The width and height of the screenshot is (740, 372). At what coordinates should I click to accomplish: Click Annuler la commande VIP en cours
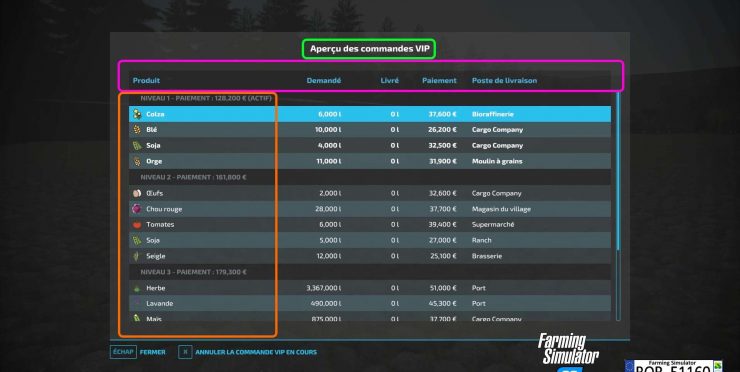point(256,352)
